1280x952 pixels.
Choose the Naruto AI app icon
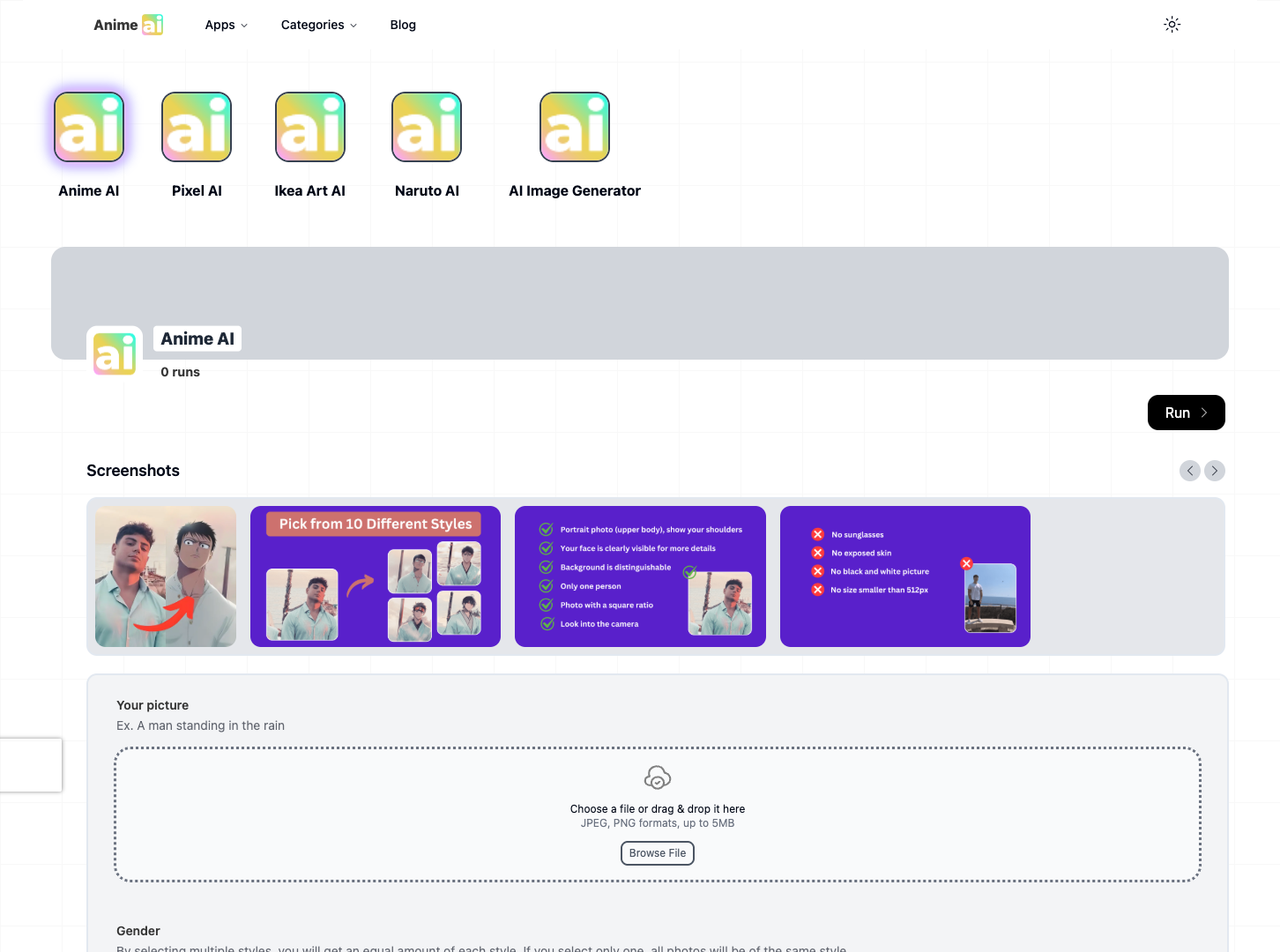click(x=427, y=127)
